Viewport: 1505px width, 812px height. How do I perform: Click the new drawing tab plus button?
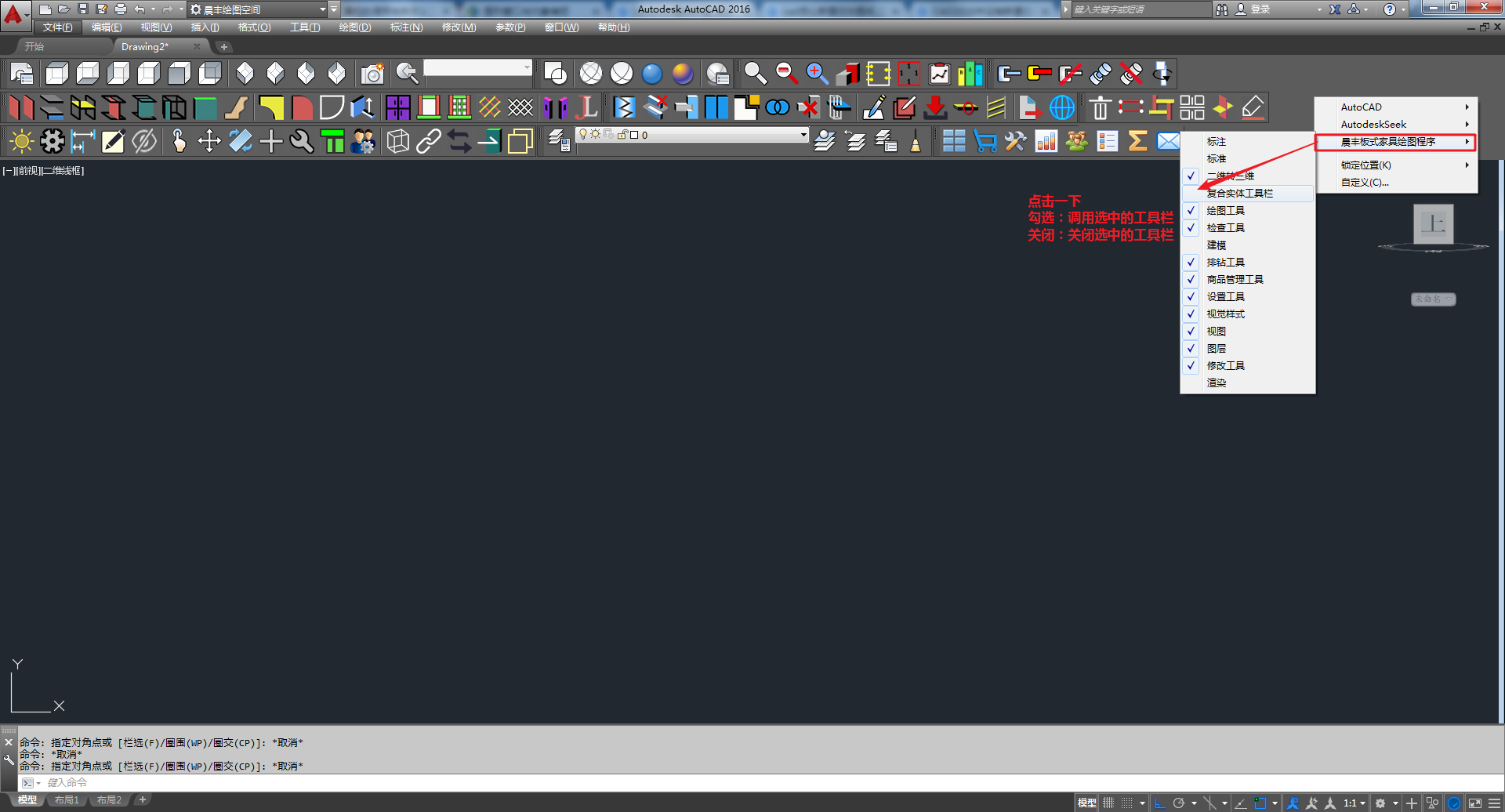point(224,47)
